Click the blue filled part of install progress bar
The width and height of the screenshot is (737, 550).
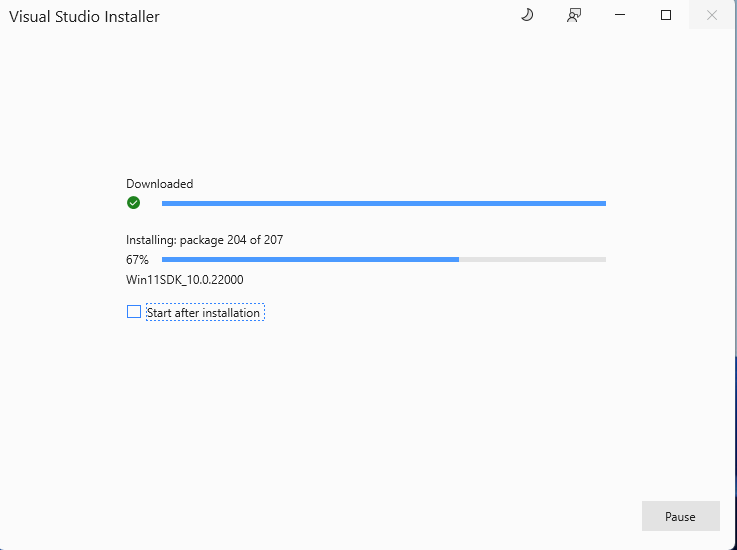click(310, 259)
